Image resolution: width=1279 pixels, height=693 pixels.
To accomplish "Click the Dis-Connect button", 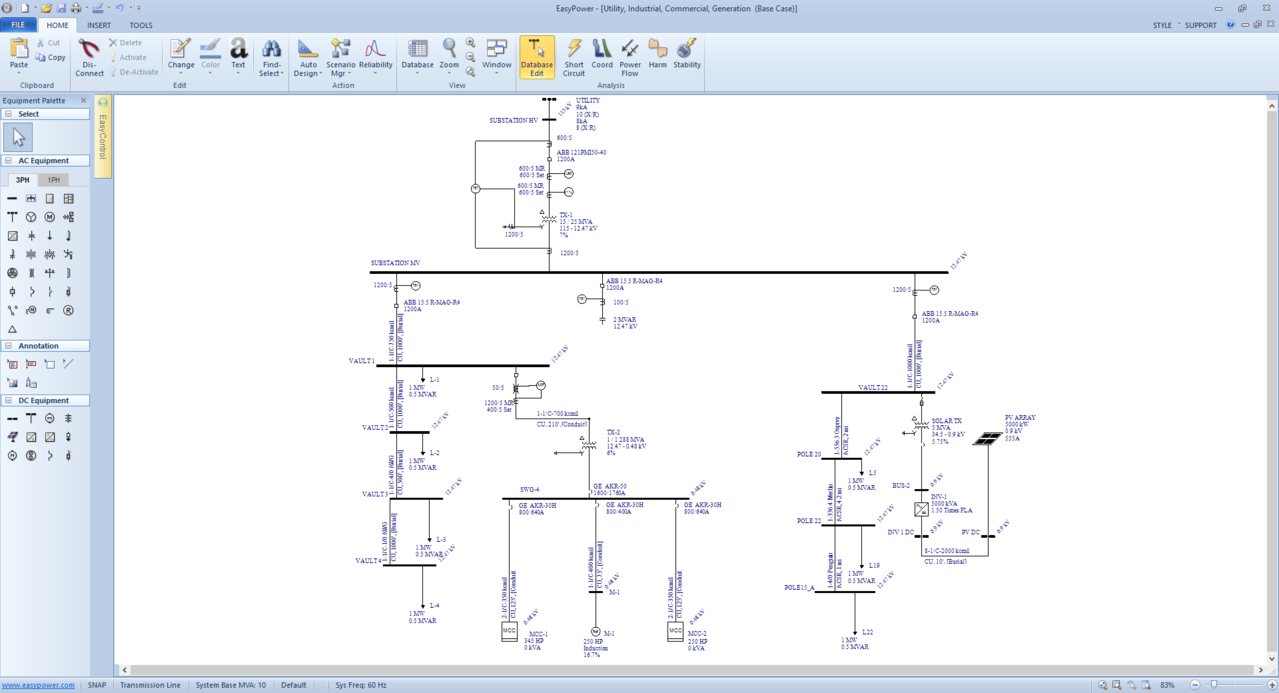I will (89, 58).
